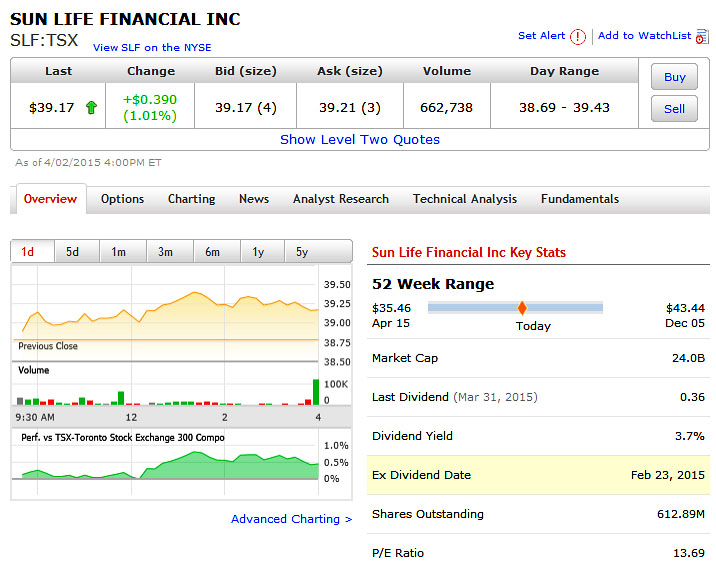This screenshot has height=571, width=716.
Task: Open the Charting tab
Action: tap(191, 199)
